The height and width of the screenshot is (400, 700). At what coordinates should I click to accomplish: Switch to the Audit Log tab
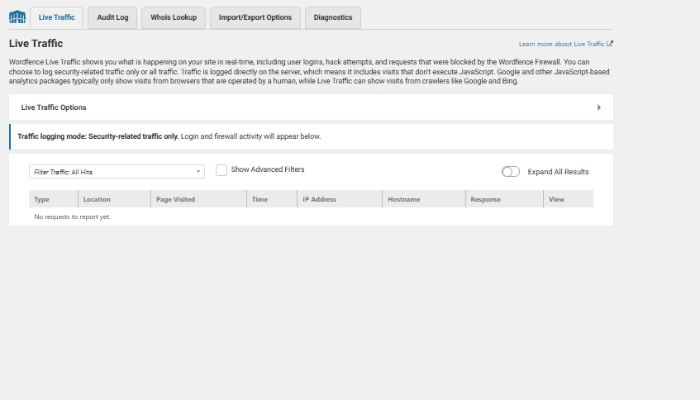coord(112,17)
